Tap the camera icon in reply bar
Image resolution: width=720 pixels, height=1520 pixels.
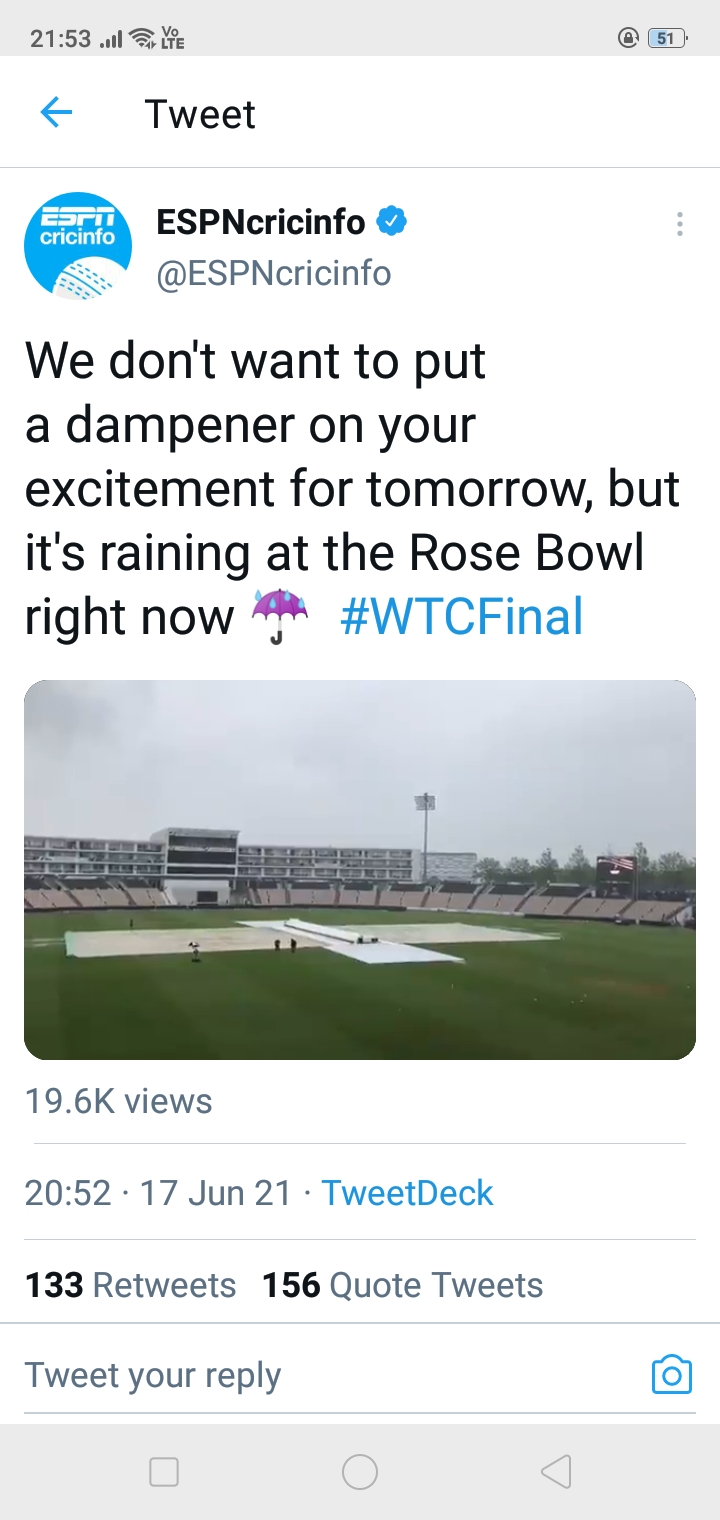671,1375
